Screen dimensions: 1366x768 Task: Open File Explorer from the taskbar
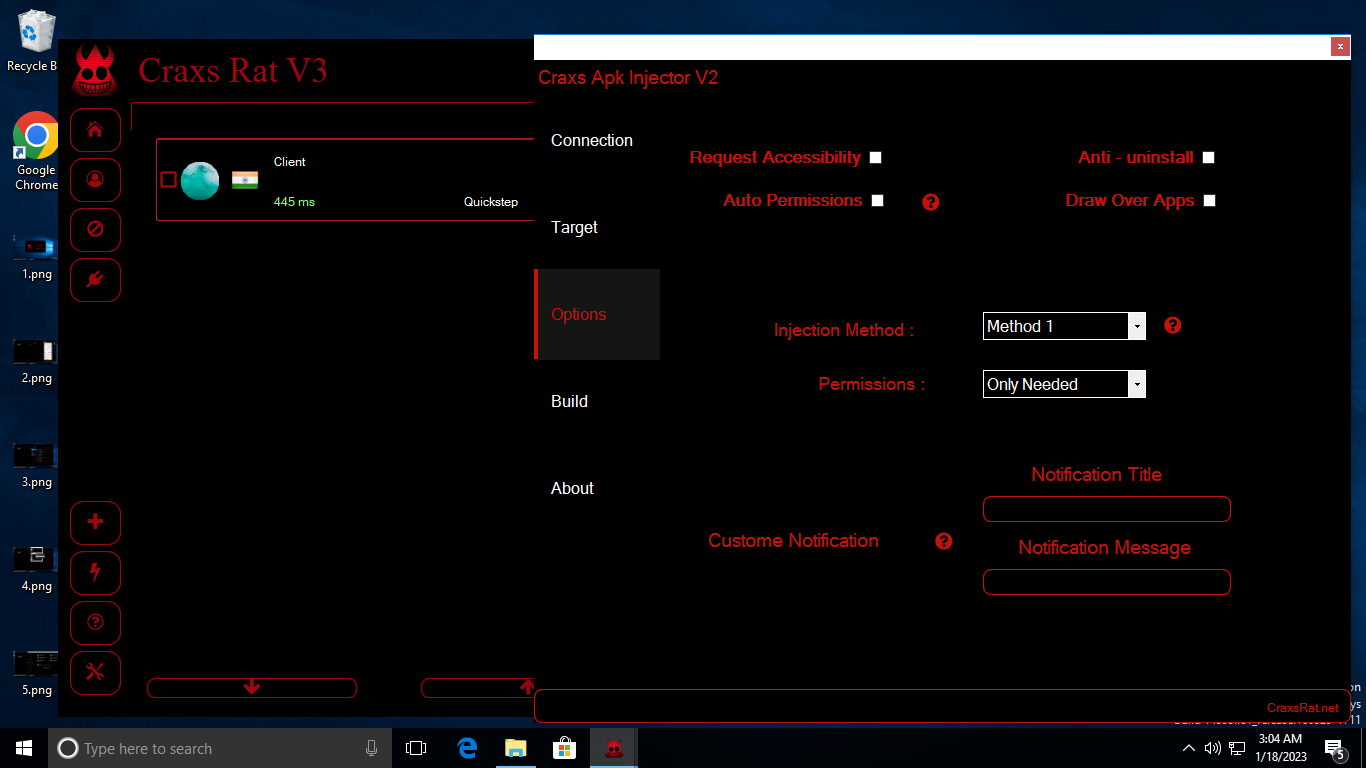coord(515,748)
